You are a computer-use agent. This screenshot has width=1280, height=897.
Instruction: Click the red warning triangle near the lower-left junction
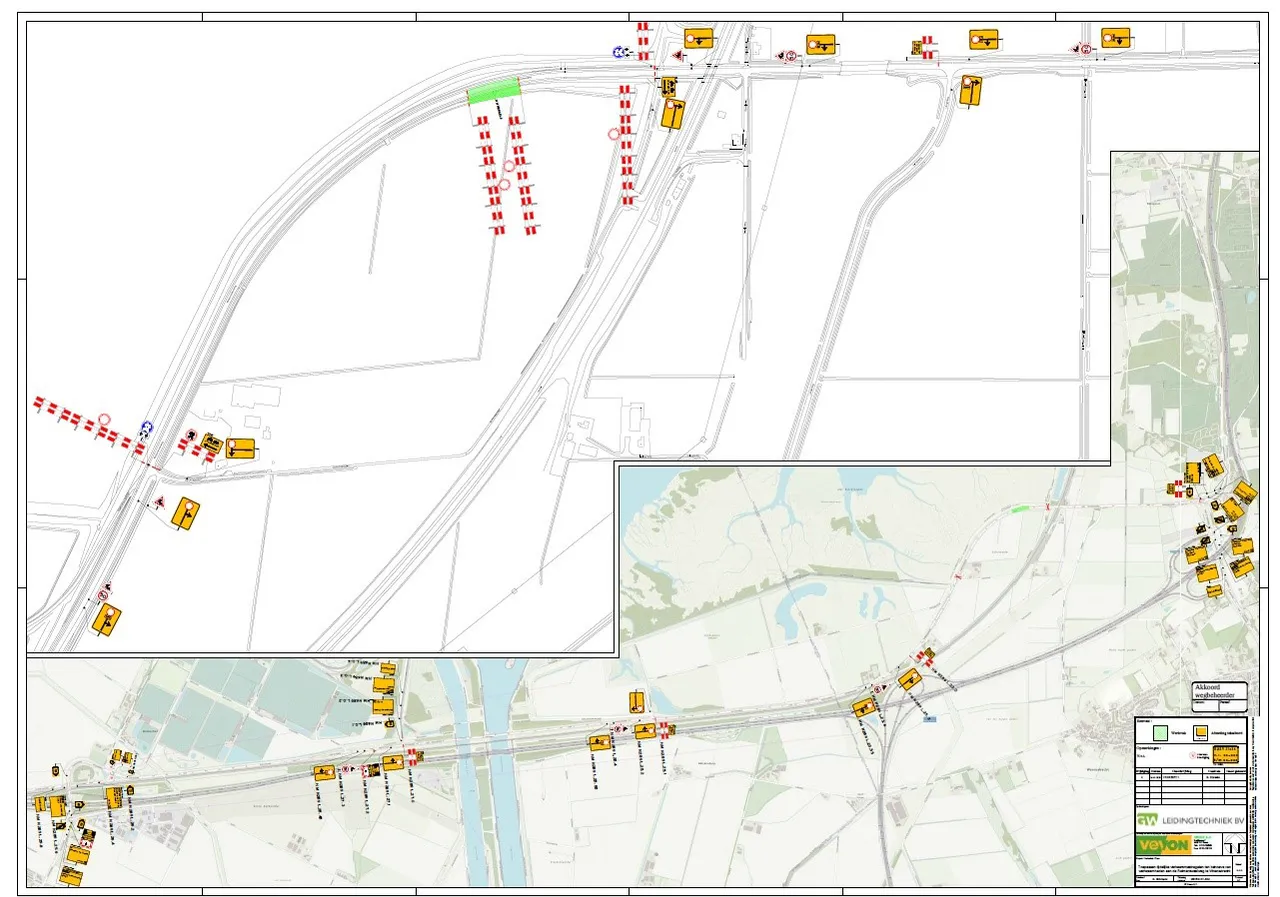pos(158,501)
